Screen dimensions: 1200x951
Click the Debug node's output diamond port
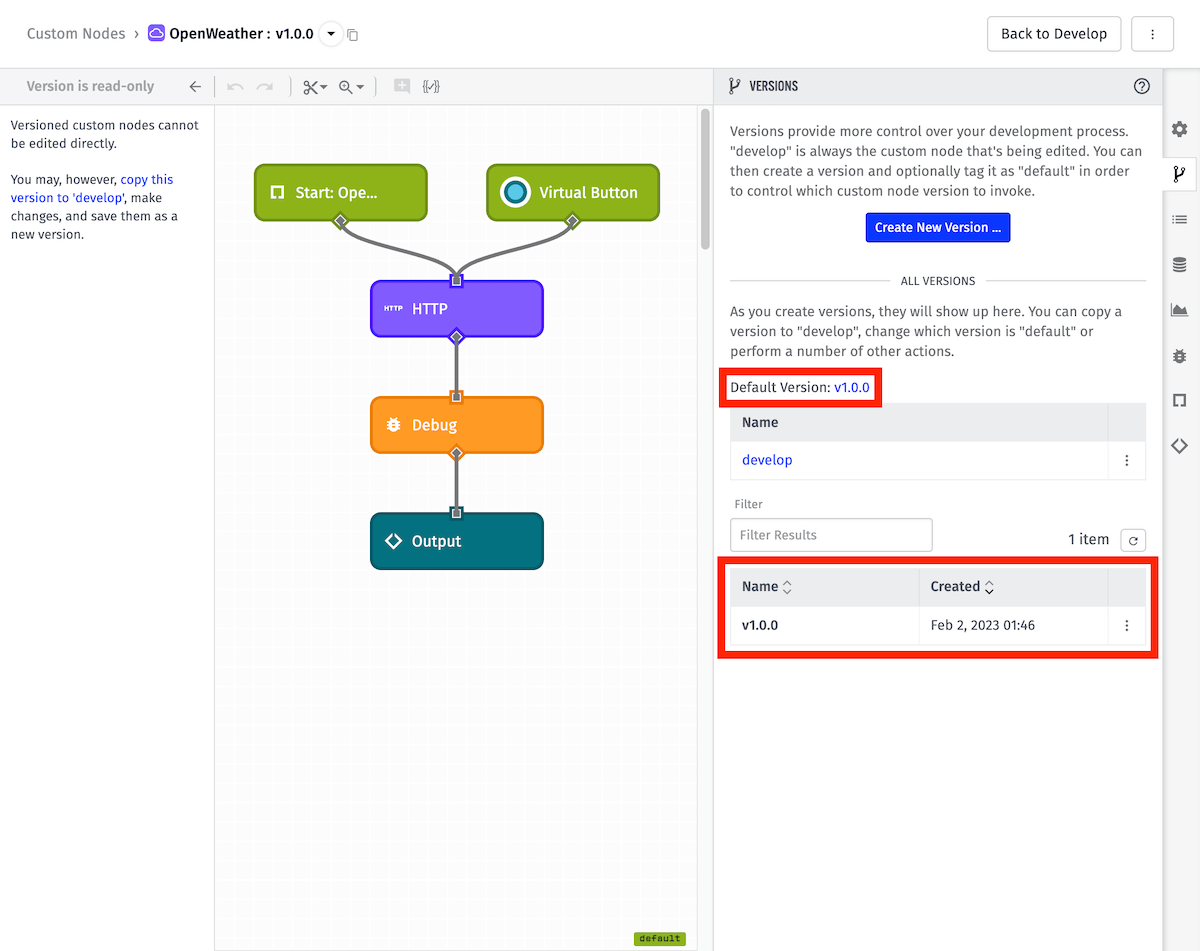457,453
